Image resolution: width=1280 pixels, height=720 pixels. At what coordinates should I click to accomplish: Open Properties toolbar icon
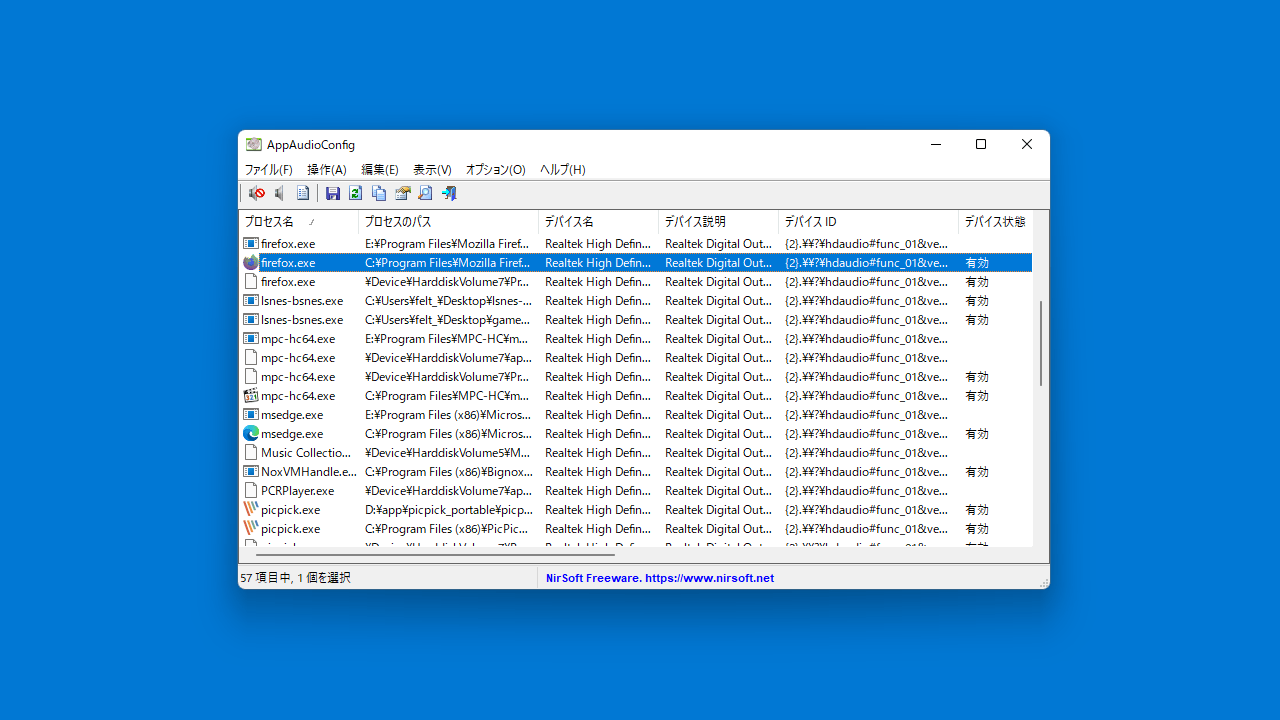tap(403, 193)
